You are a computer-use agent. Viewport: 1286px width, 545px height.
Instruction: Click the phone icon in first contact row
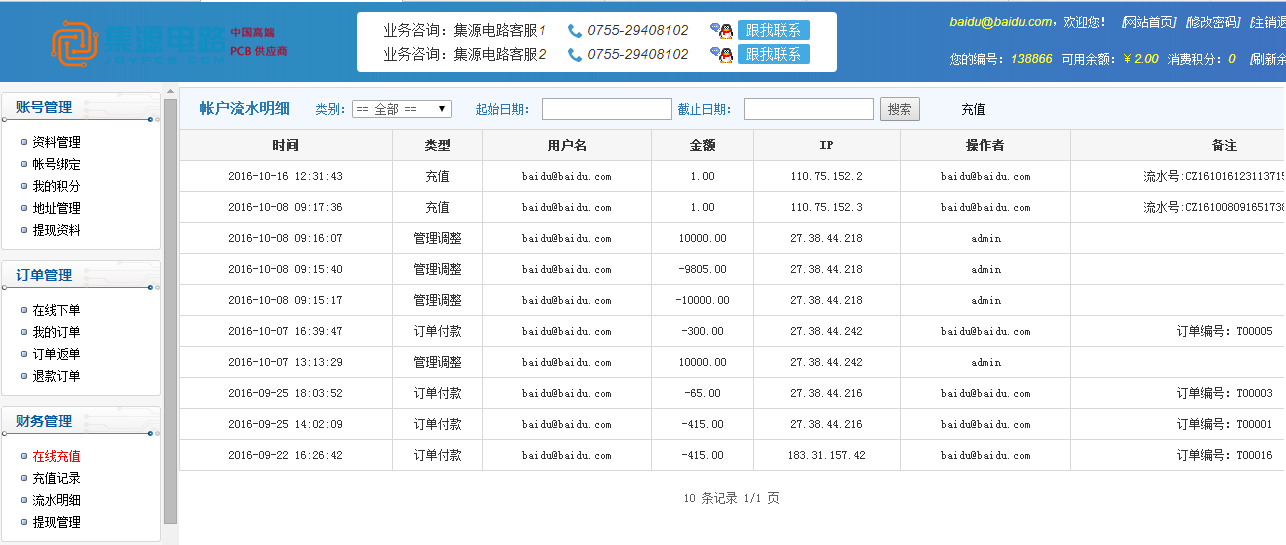point(575,31)
